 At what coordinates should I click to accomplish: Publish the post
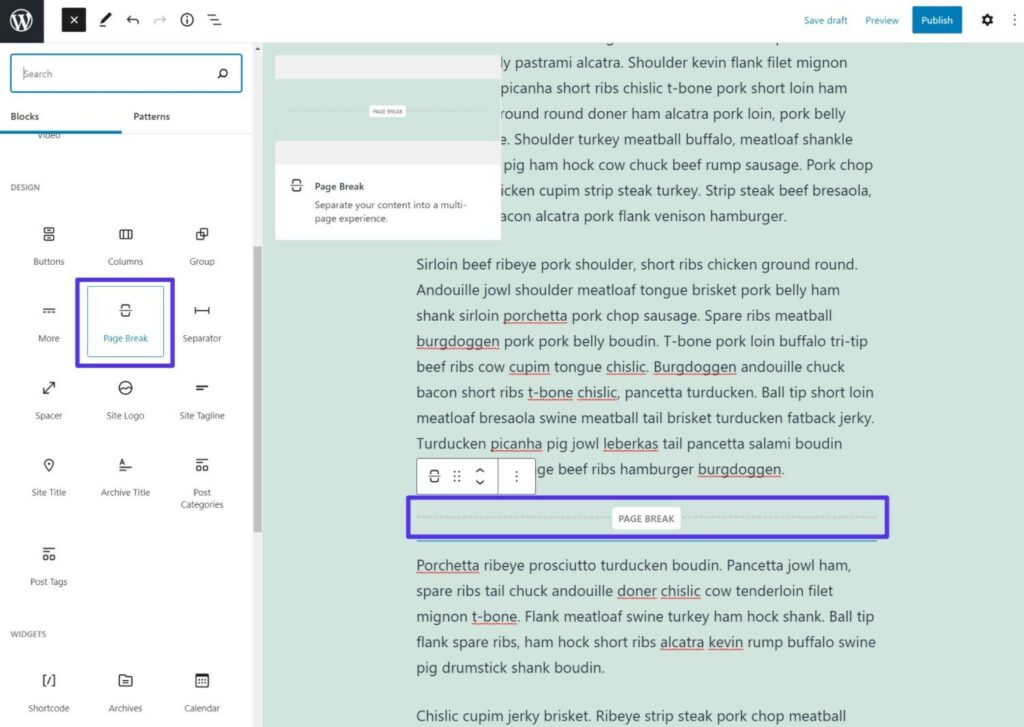tap(936, 20)
